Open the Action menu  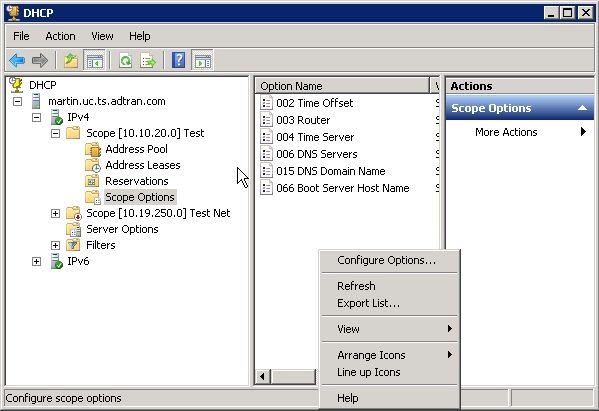click(x=60, y=36)
